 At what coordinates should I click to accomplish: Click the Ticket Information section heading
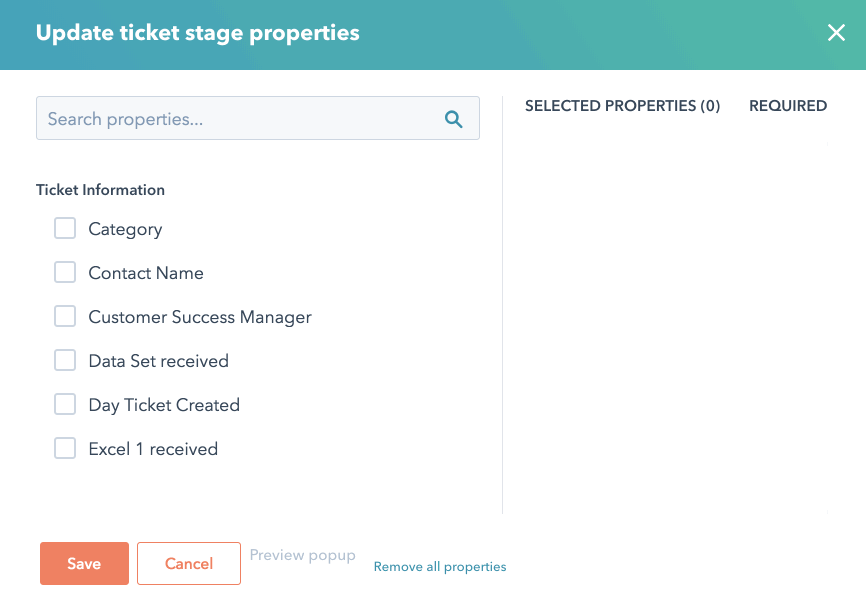click(100, 190)
